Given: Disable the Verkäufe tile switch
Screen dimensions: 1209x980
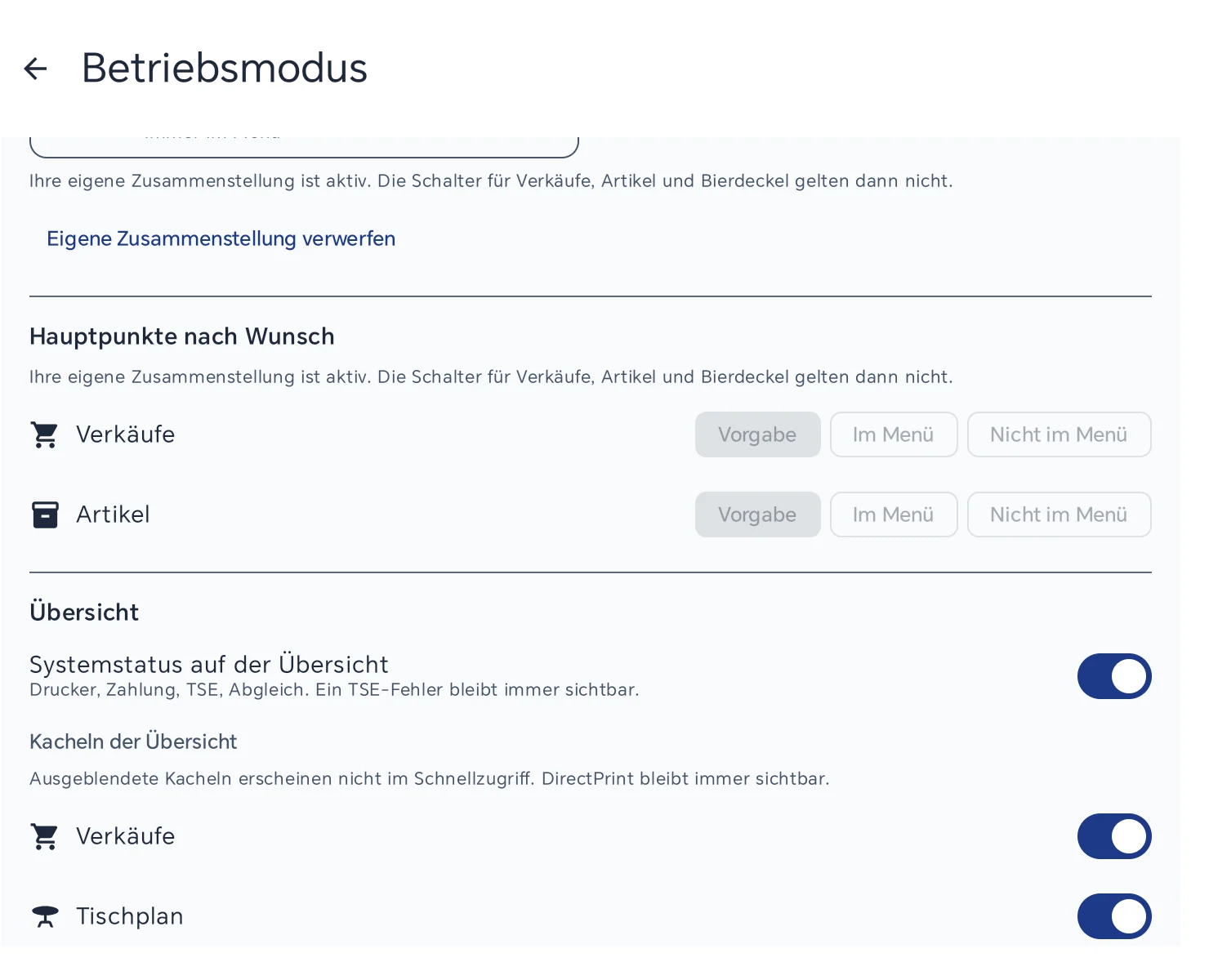Looking at the screenshot, I should click(x=1114, y=836).
